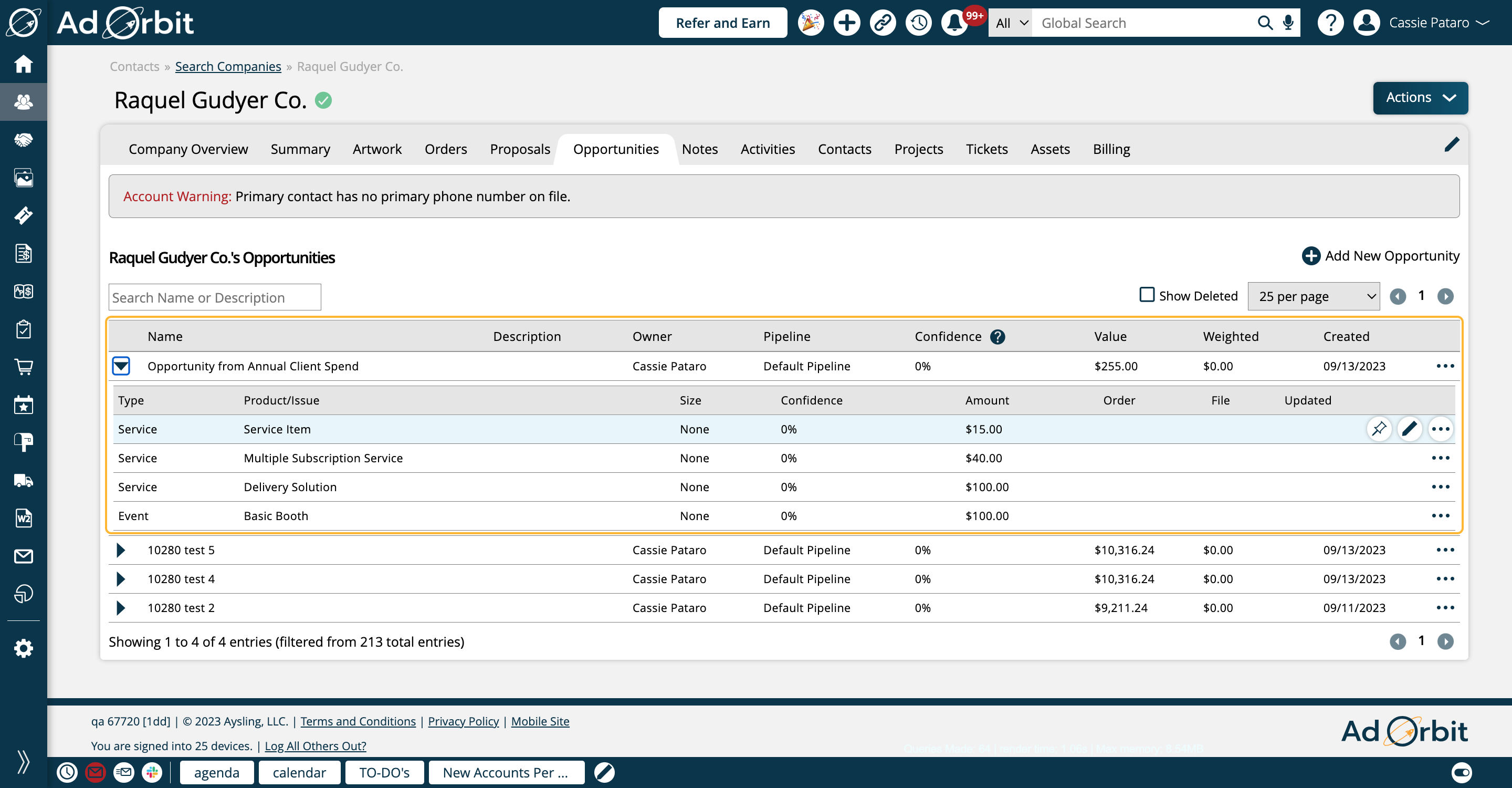The width and height of the screenshot is (1512, 788).
Task: Click the chain link icon in header
Action: pyautogui.click(x=882, y=23)
